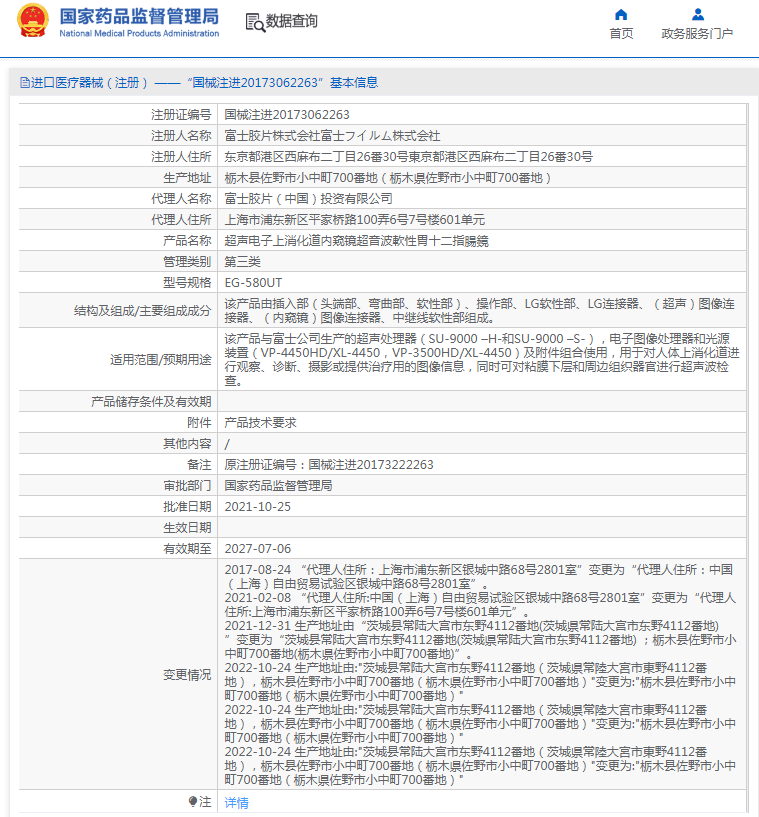
Task: Click the 政务服务门户 person icon
Action: pyautogui.click(x=698, y=15)
